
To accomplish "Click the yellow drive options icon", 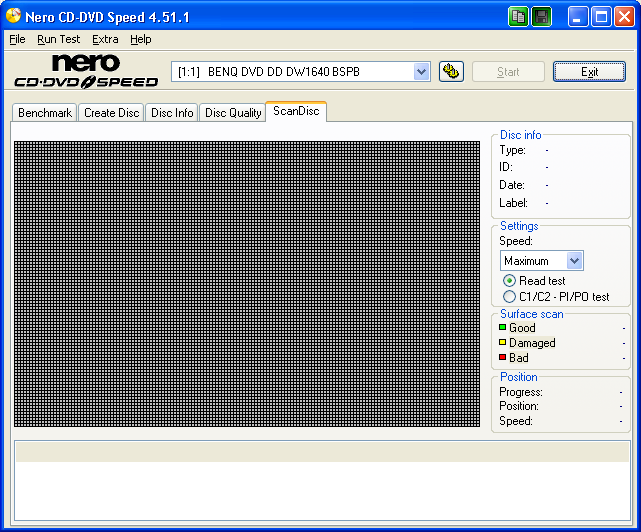I will click(x=451, y=71).
